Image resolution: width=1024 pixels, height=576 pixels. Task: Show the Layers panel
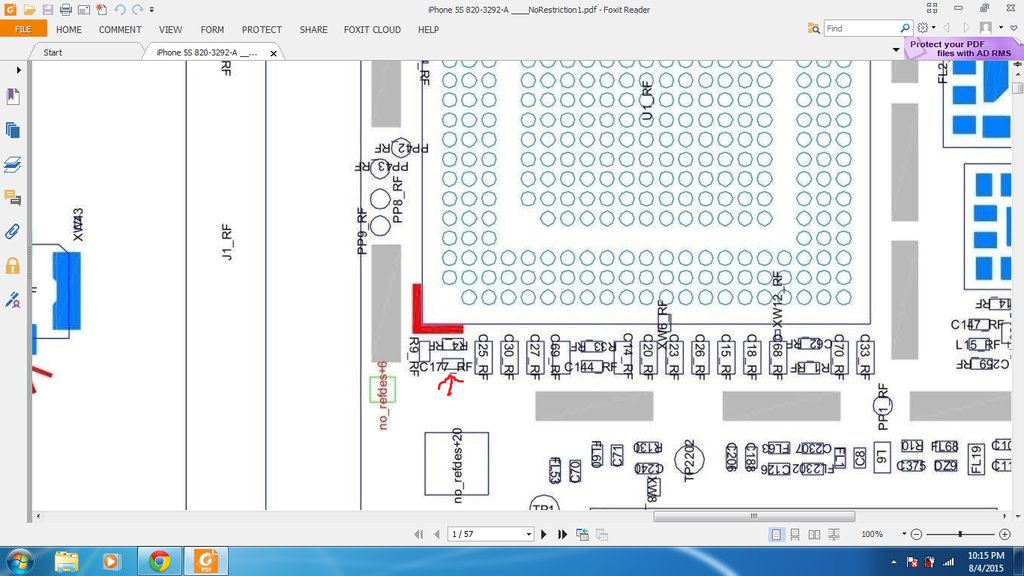pyautogui.click(x=13, y=164)
